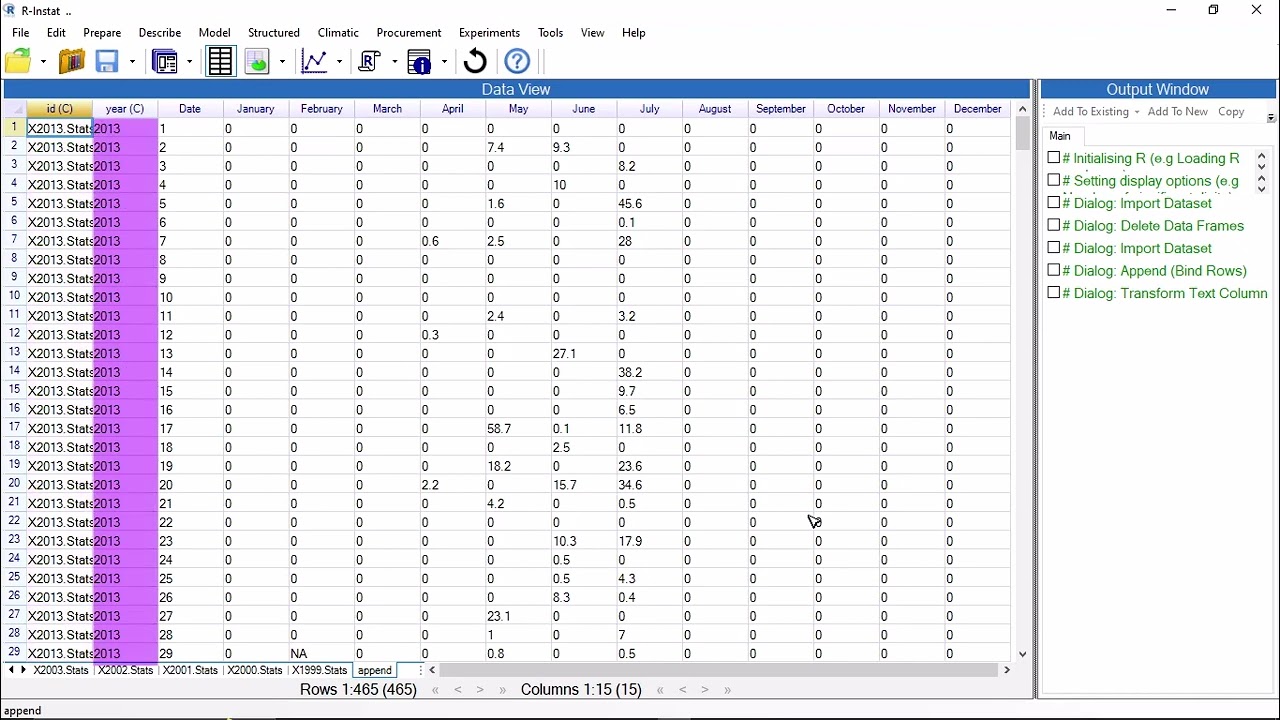Open the Procurement menu

pyautogui.click(x=409, y=33)
